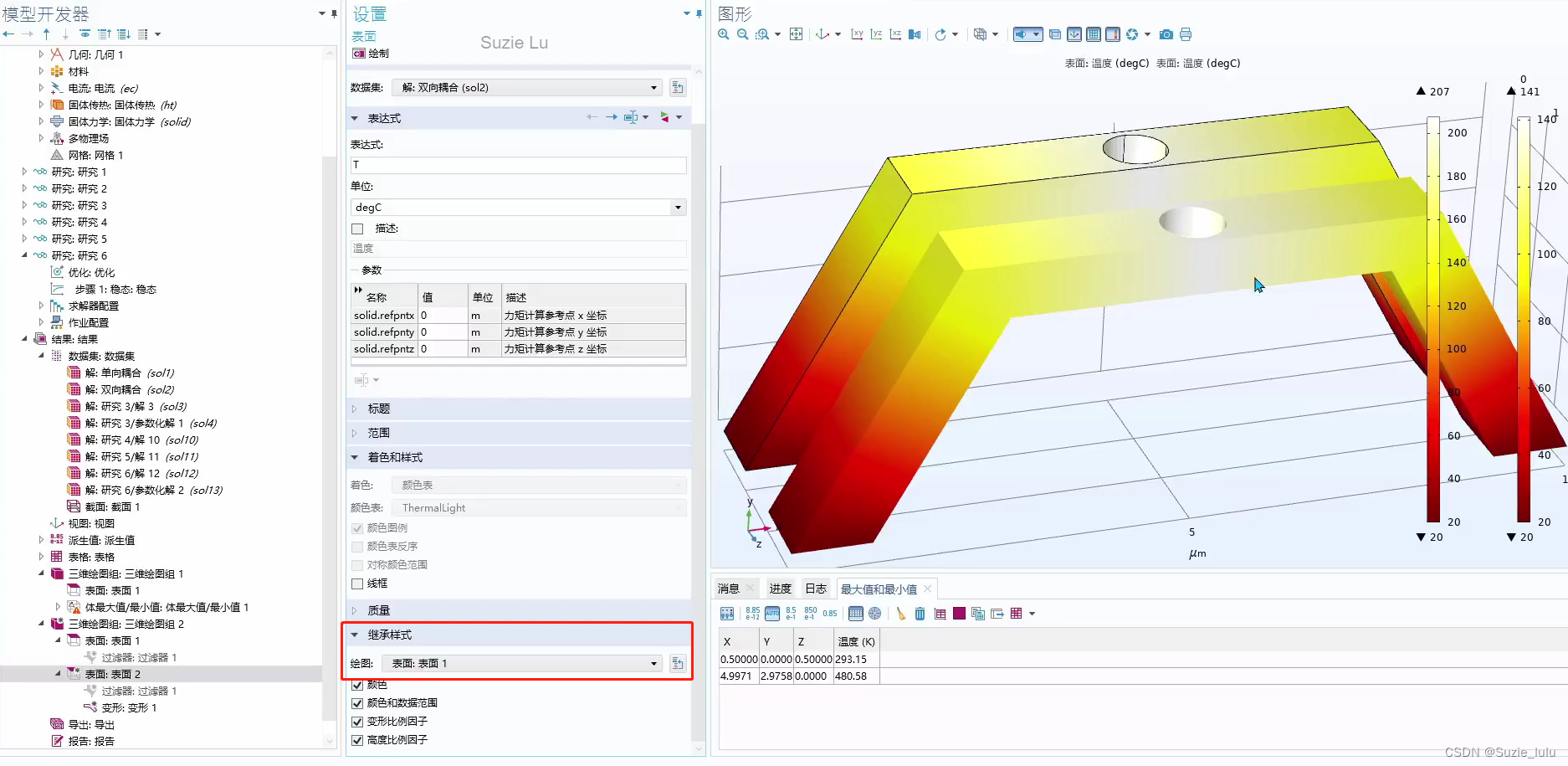Take a snapshot with the camera icon
Viewport: 1568px width, 766px height.
pyautogui.click(x=1166, y=33)
